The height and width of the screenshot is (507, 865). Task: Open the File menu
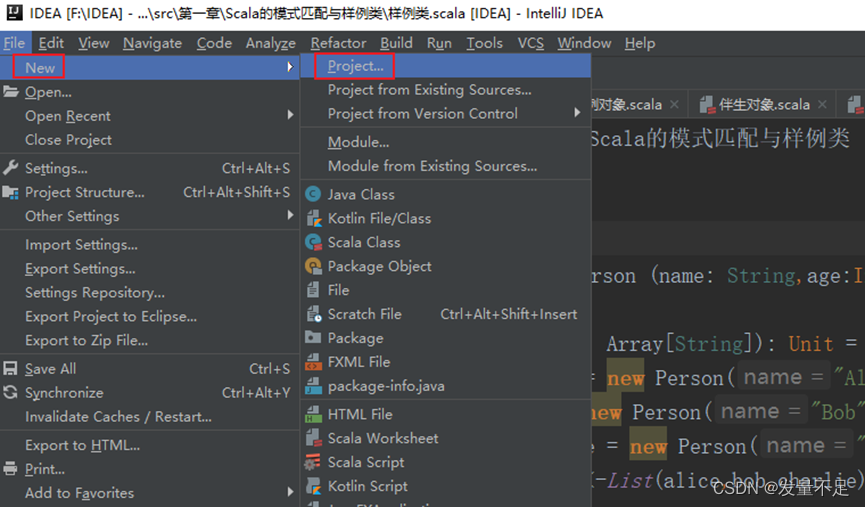point(14,43)
